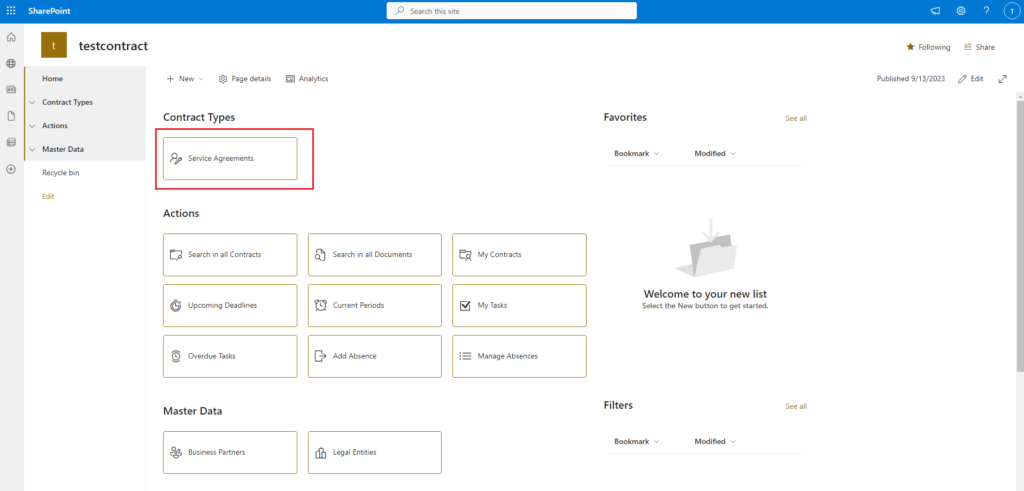Click inside Search this site box
Viewport: 1024px width, 491px height.
point(511,11)
